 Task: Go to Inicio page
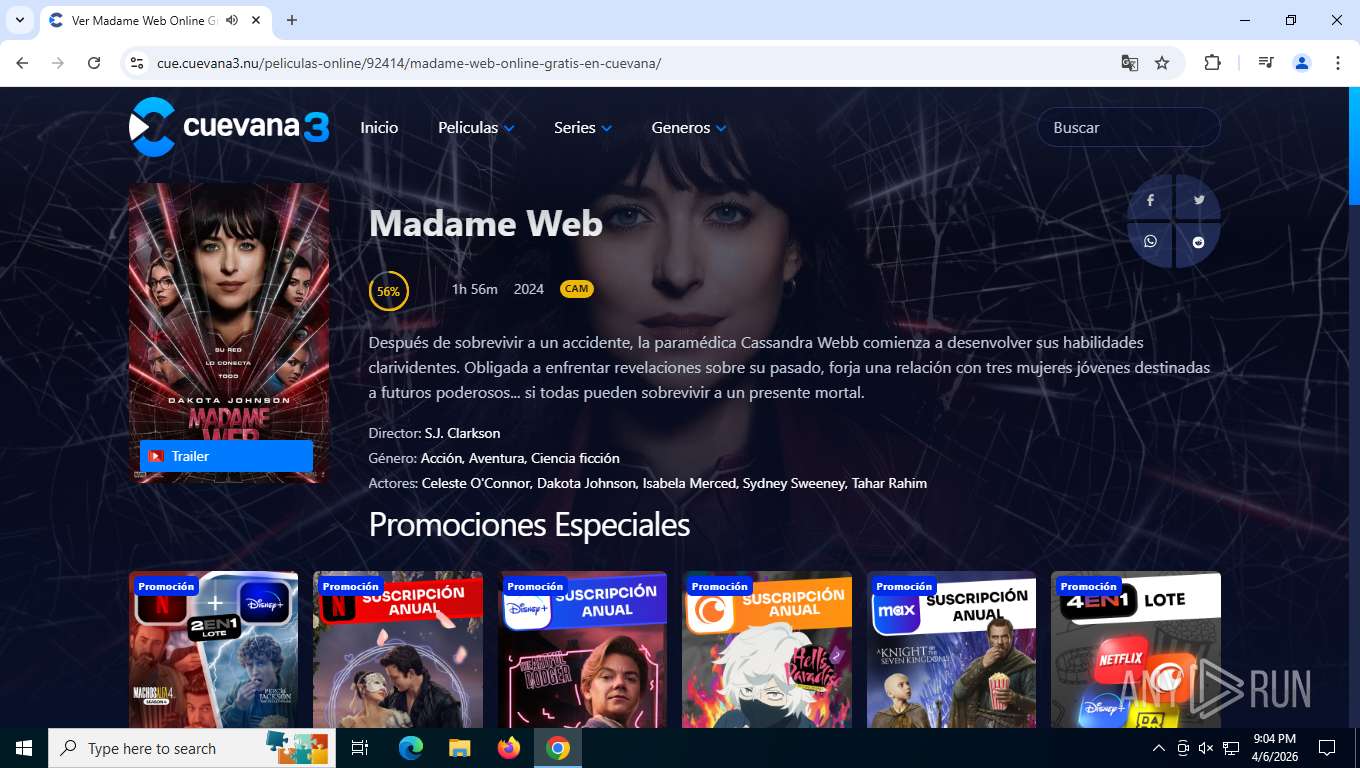click(x=379, y=128)
